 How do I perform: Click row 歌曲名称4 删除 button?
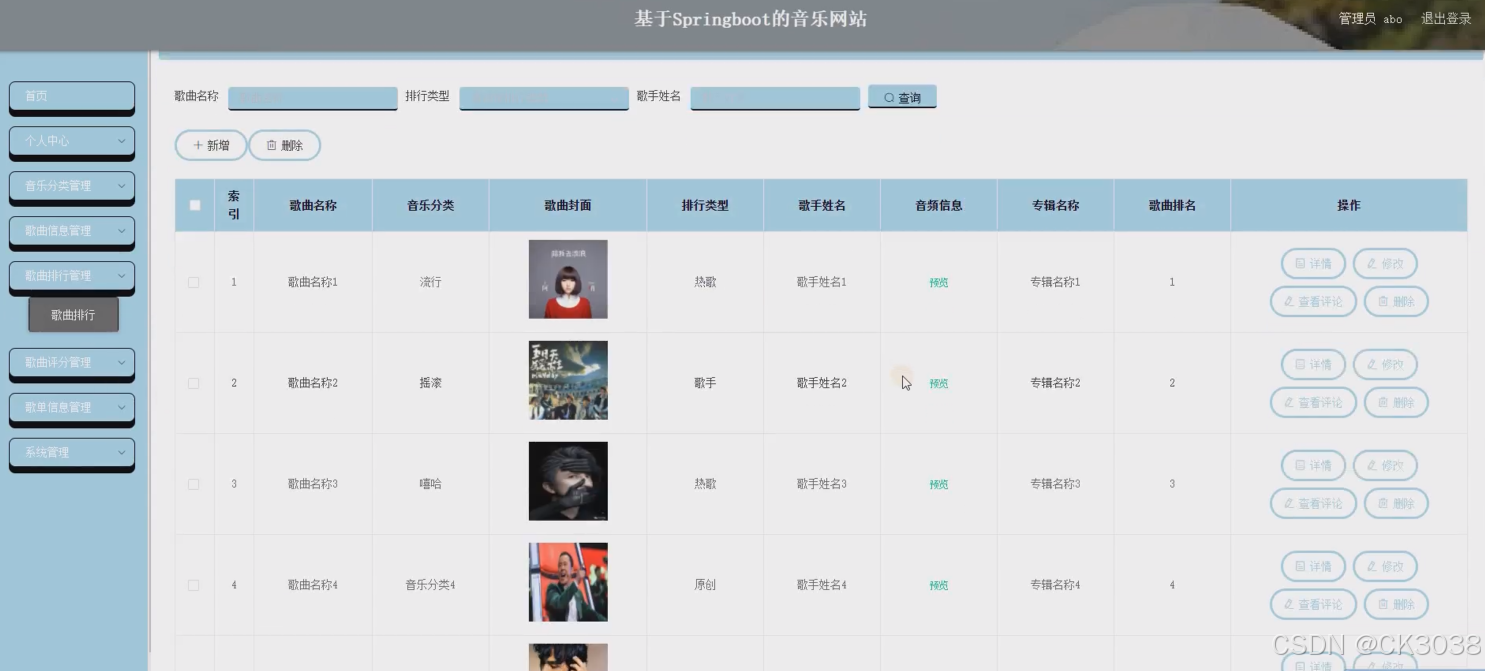point(1396,604)
